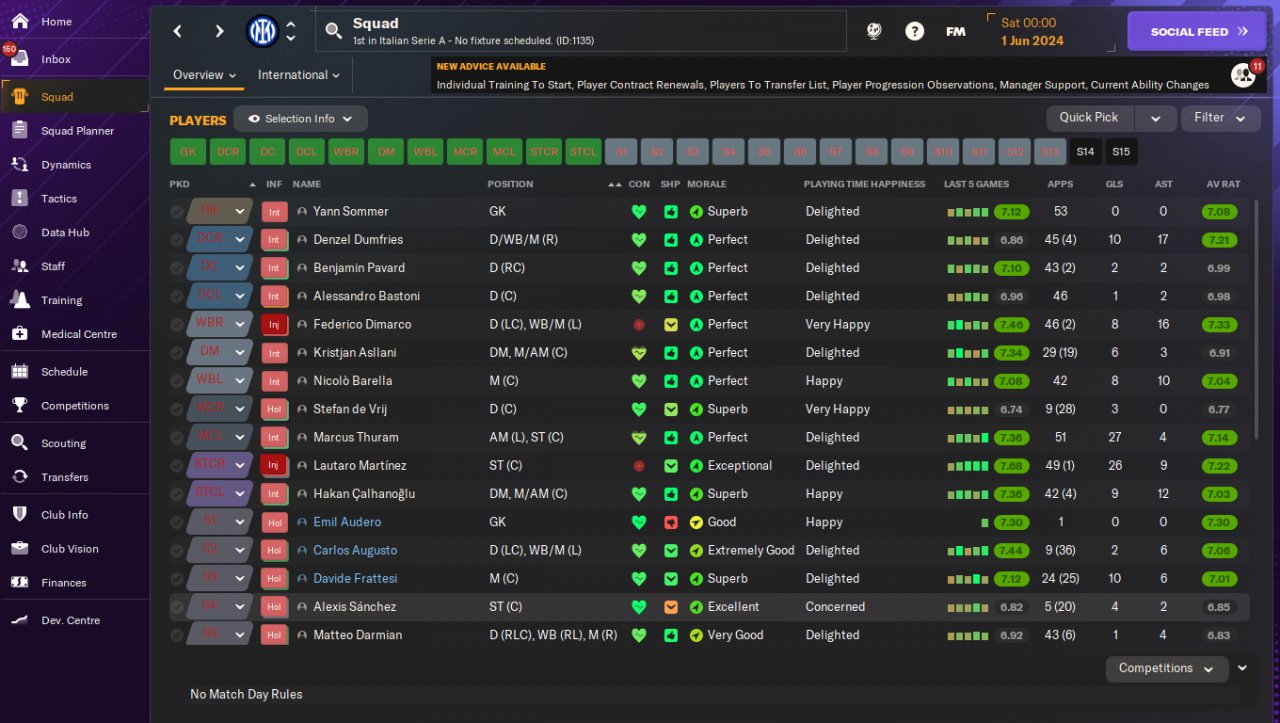Open the Data Hub icon
Viewport: 1280px width, 723px height.
(20, 233)
